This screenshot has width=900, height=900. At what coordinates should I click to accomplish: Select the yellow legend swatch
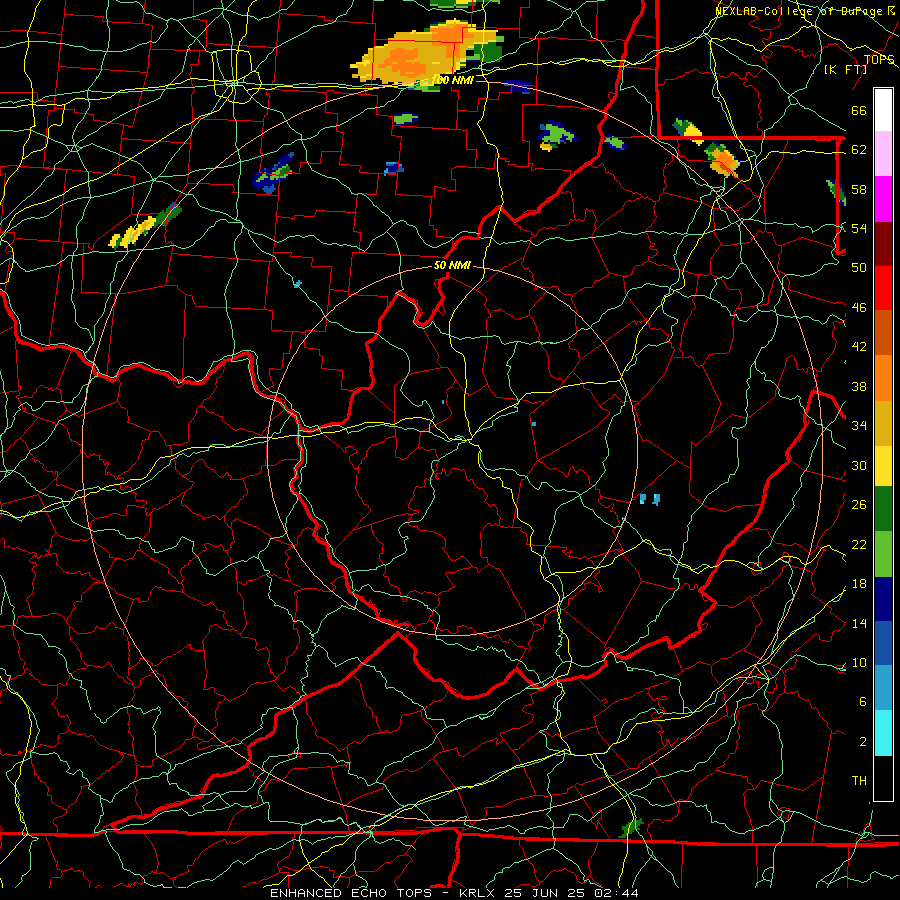click(883, 465)
